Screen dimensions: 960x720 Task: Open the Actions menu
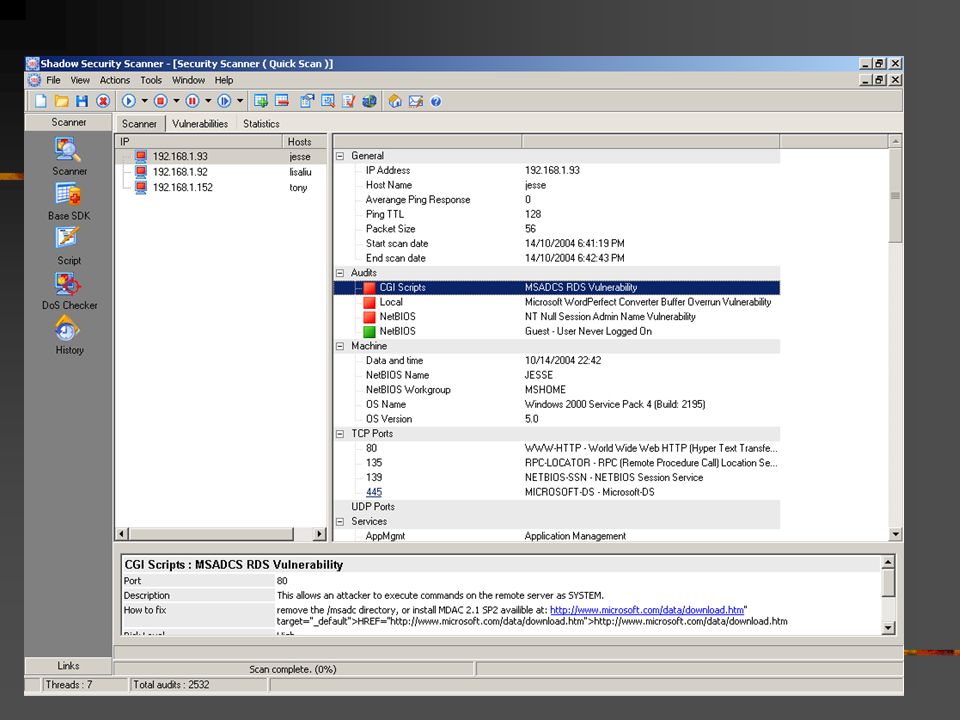click(x=114, y=80)
